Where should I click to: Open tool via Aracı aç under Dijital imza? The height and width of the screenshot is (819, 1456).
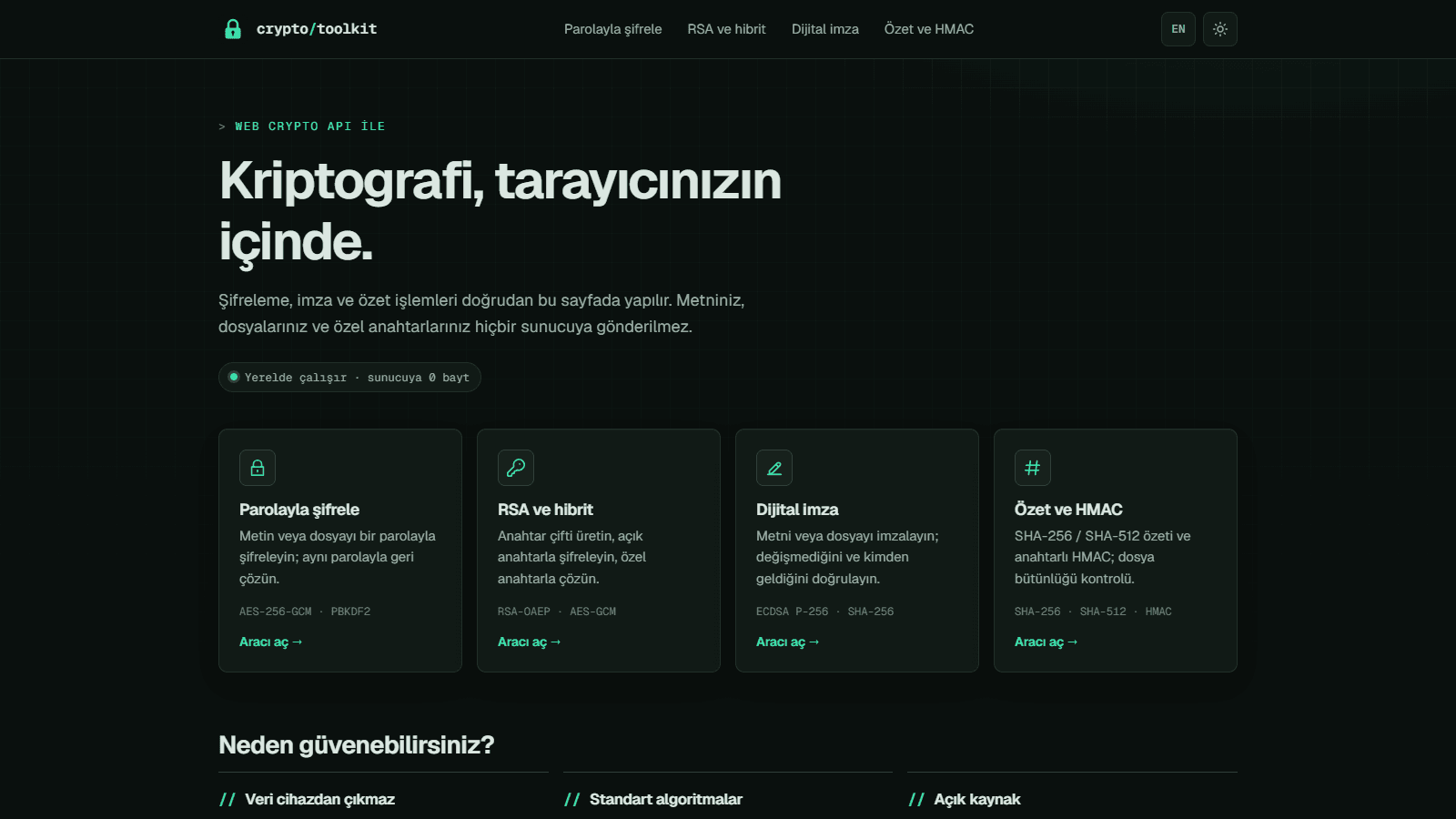(788, 642)
